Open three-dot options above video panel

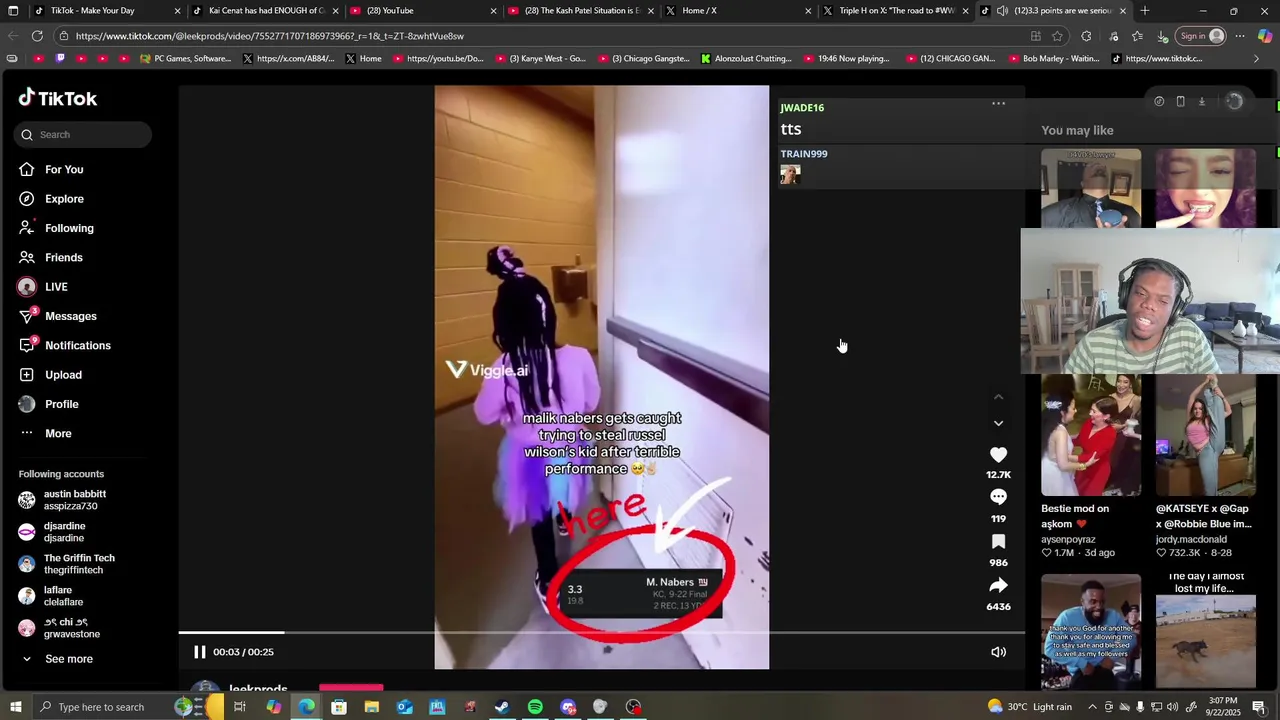point(998,103)
